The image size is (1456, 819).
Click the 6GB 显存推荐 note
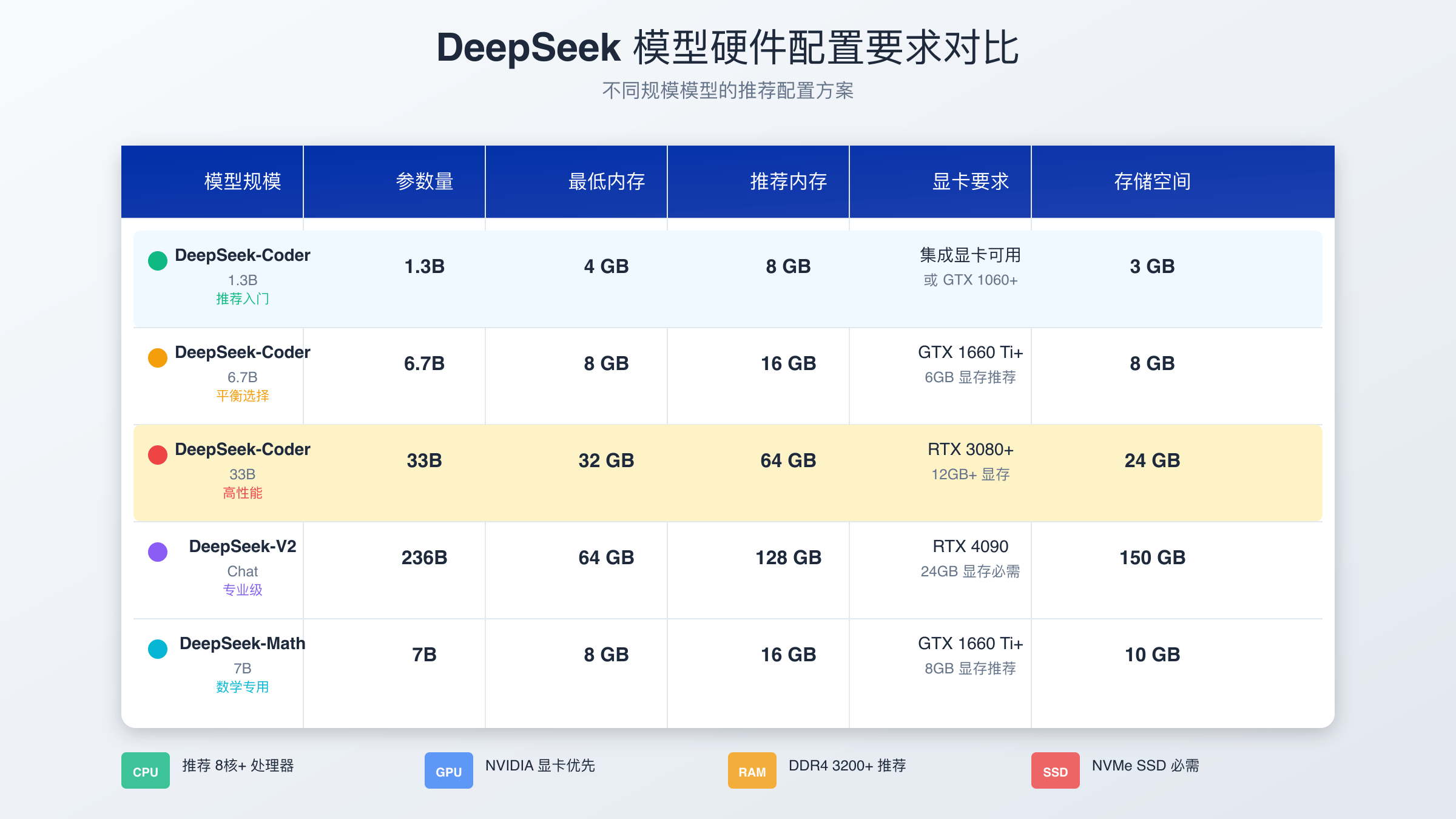point(971,377)
